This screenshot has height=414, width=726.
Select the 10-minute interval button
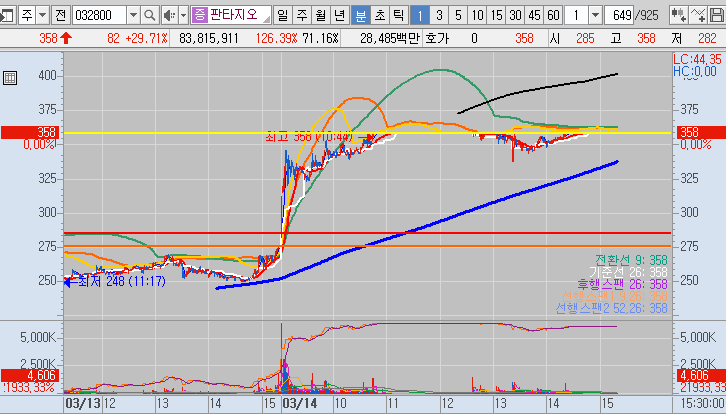coord(477,16)
